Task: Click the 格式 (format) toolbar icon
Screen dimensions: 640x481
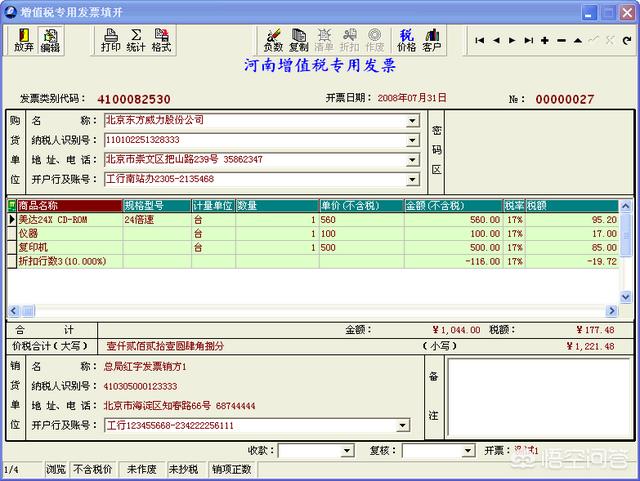Action: click(x=161, y=40)
